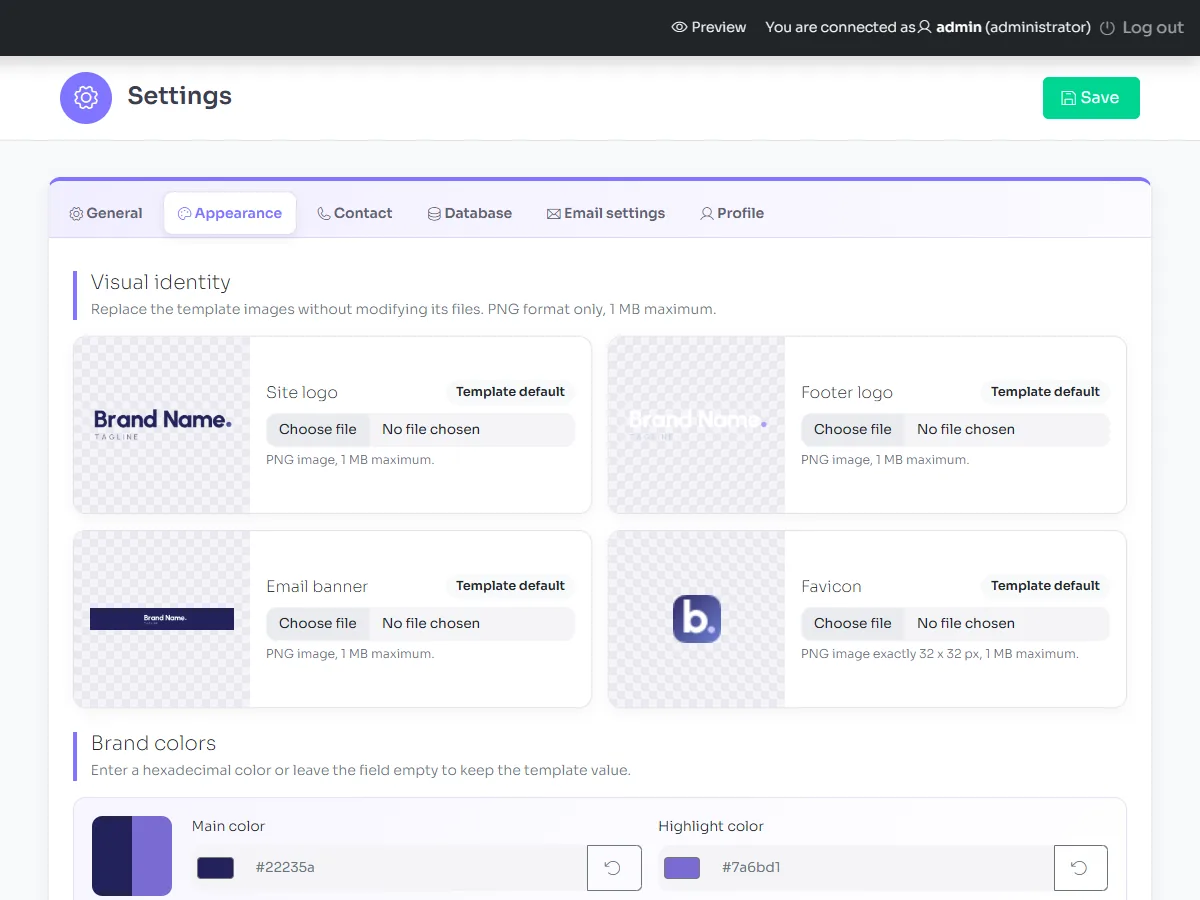Open the Email settings tab
This screenshot has width=1200, height=900.
pos(606,213)
